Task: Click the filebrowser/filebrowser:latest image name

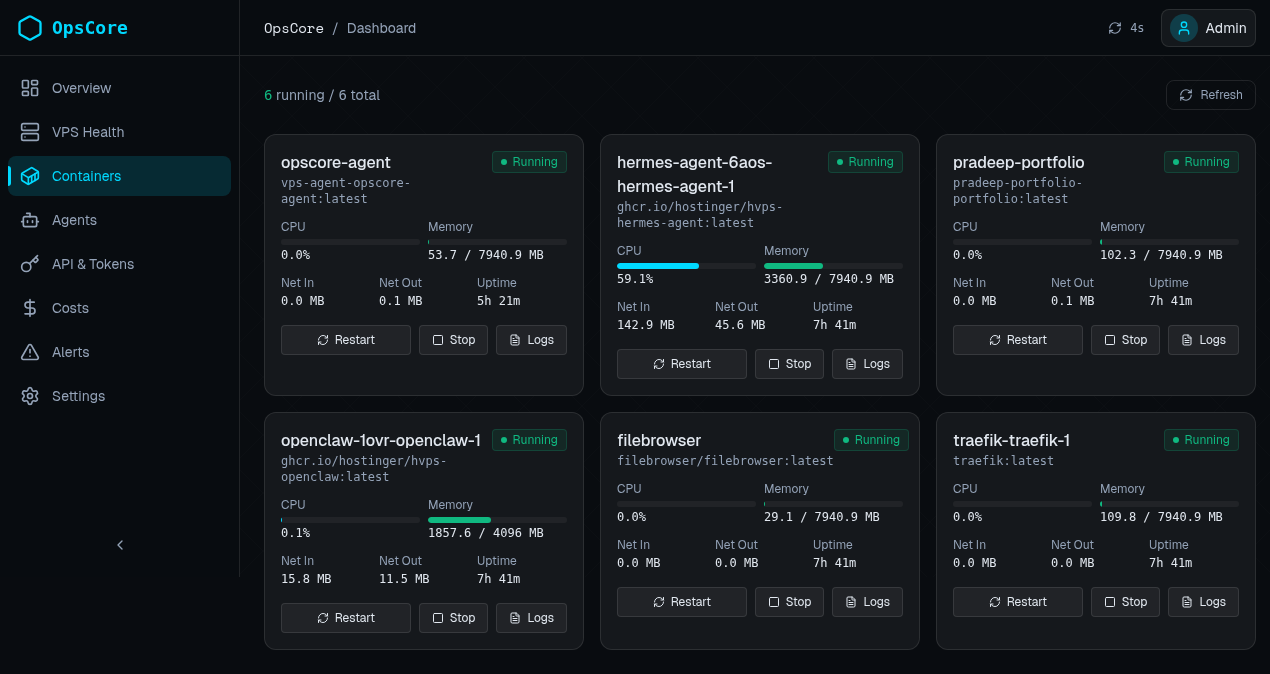Action: [x=725, y=461]
